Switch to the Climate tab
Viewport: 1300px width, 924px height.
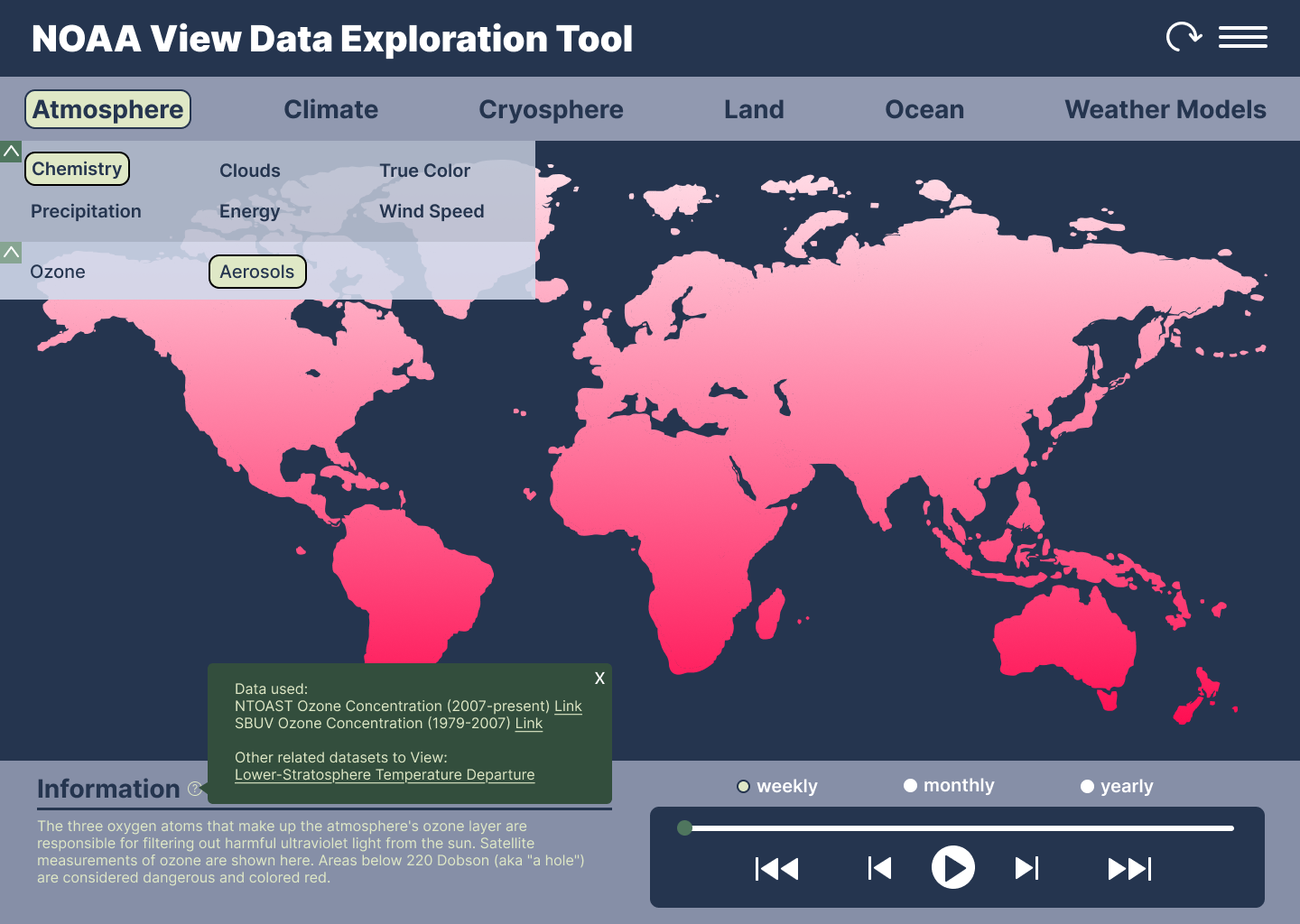[x=331, y=109]
